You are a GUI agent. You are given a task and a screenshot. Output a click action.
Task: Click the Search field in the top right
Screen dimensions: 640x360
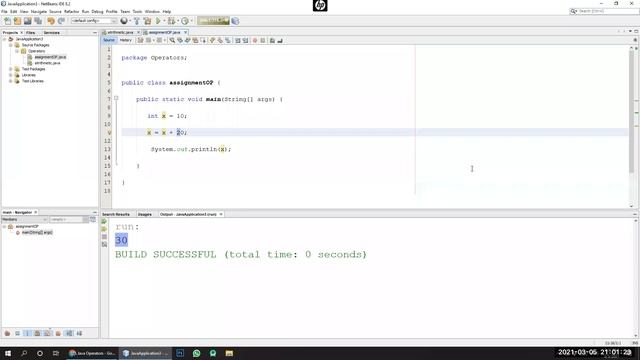604,11
